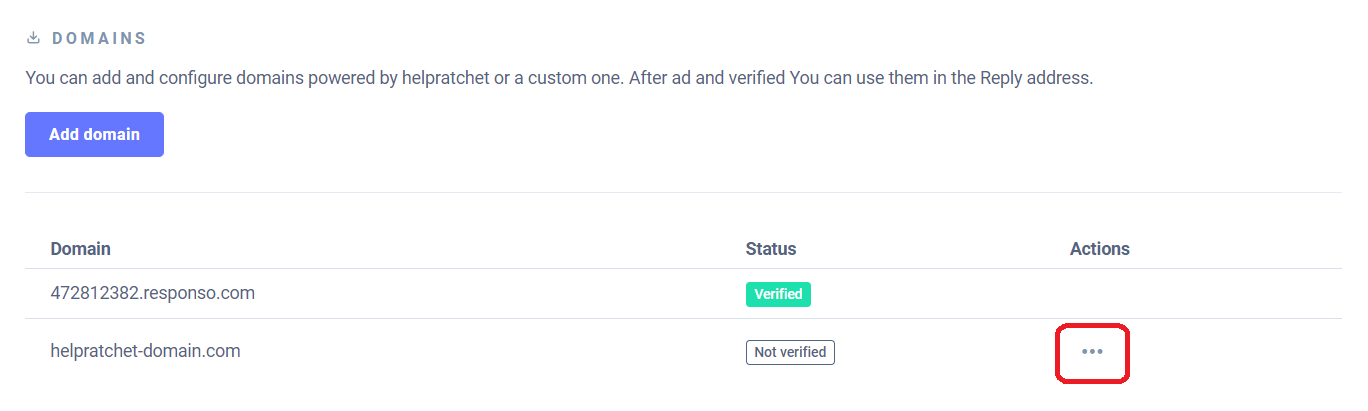Select the Status column header
This screenshot has width=1368, height=411.
point(770,248)
